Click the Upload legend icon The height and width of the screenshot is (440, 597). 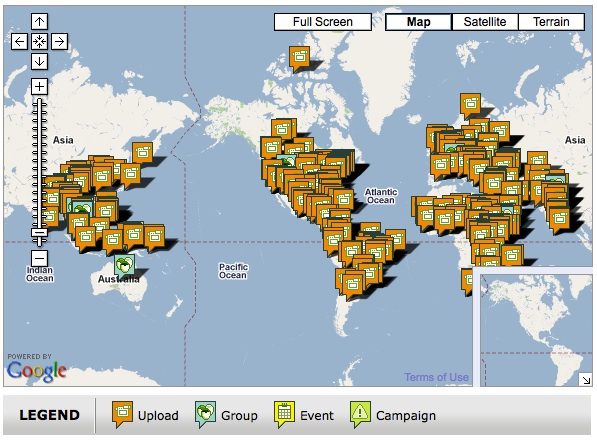coord(122,414)
